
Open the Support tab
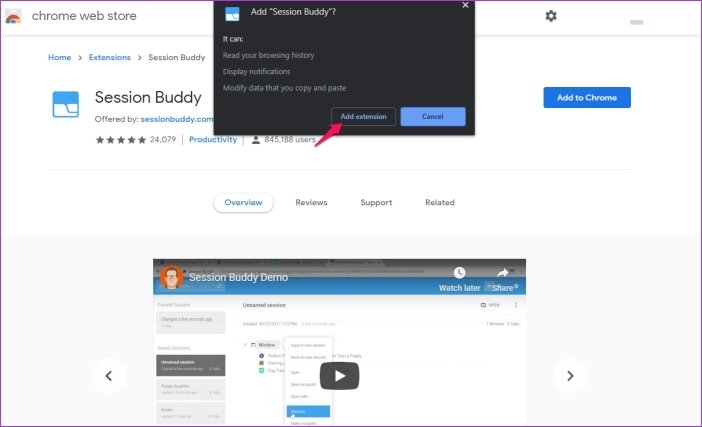376,202
